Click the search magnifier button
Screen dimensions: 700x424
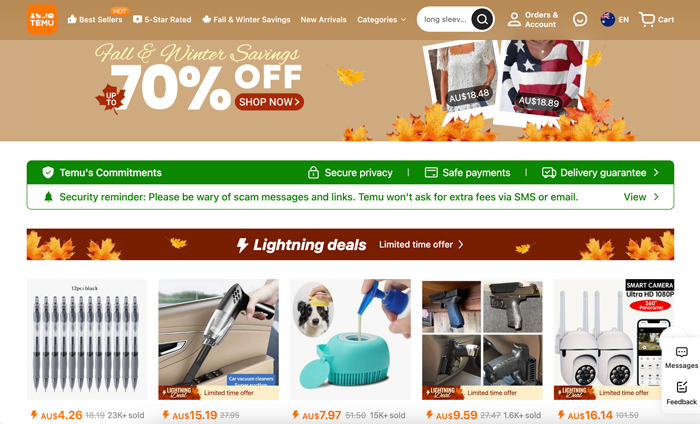click(482, 19)
